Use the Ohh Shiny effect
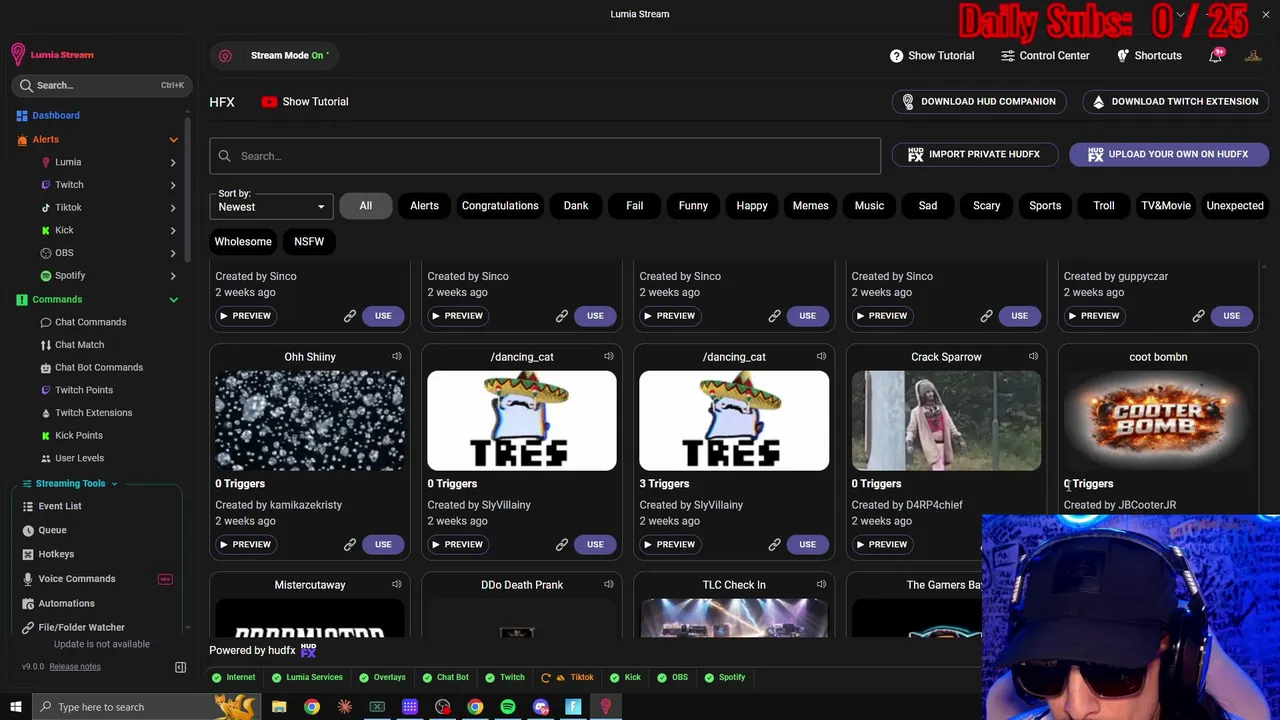 pyautogui.click(x=383, y=544)
